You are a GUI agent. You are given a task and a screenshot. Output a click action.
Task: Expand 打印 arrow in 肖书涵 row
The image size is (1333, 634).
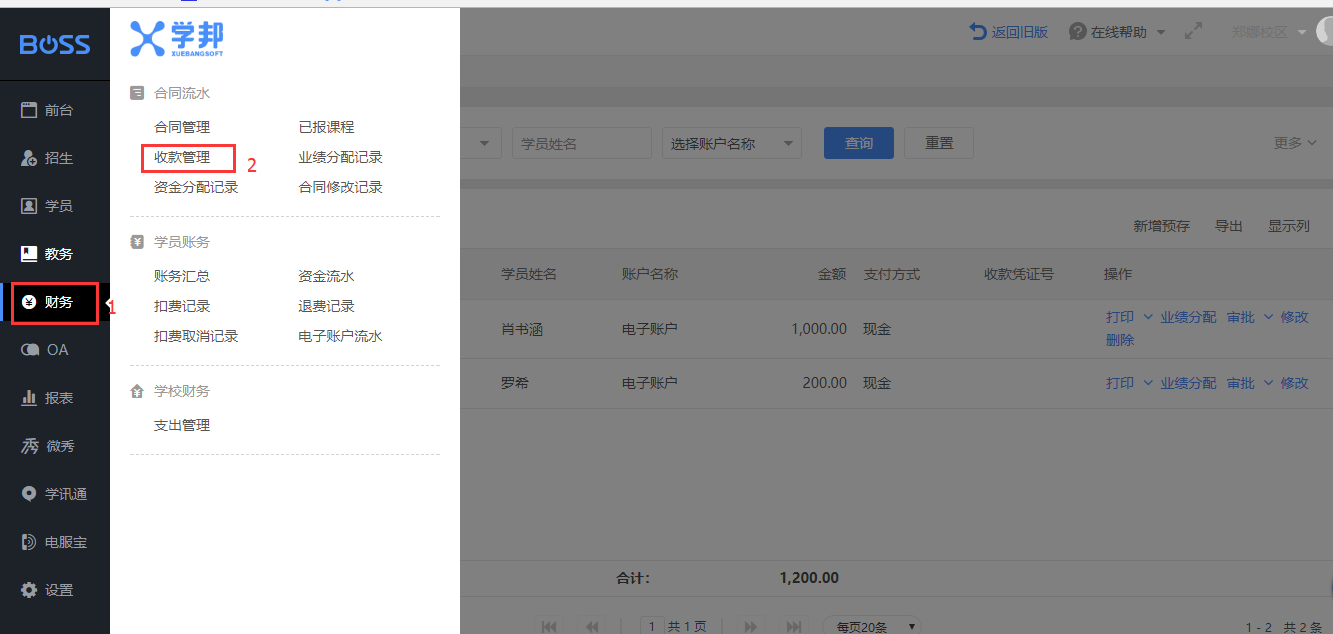point(1148,317)
